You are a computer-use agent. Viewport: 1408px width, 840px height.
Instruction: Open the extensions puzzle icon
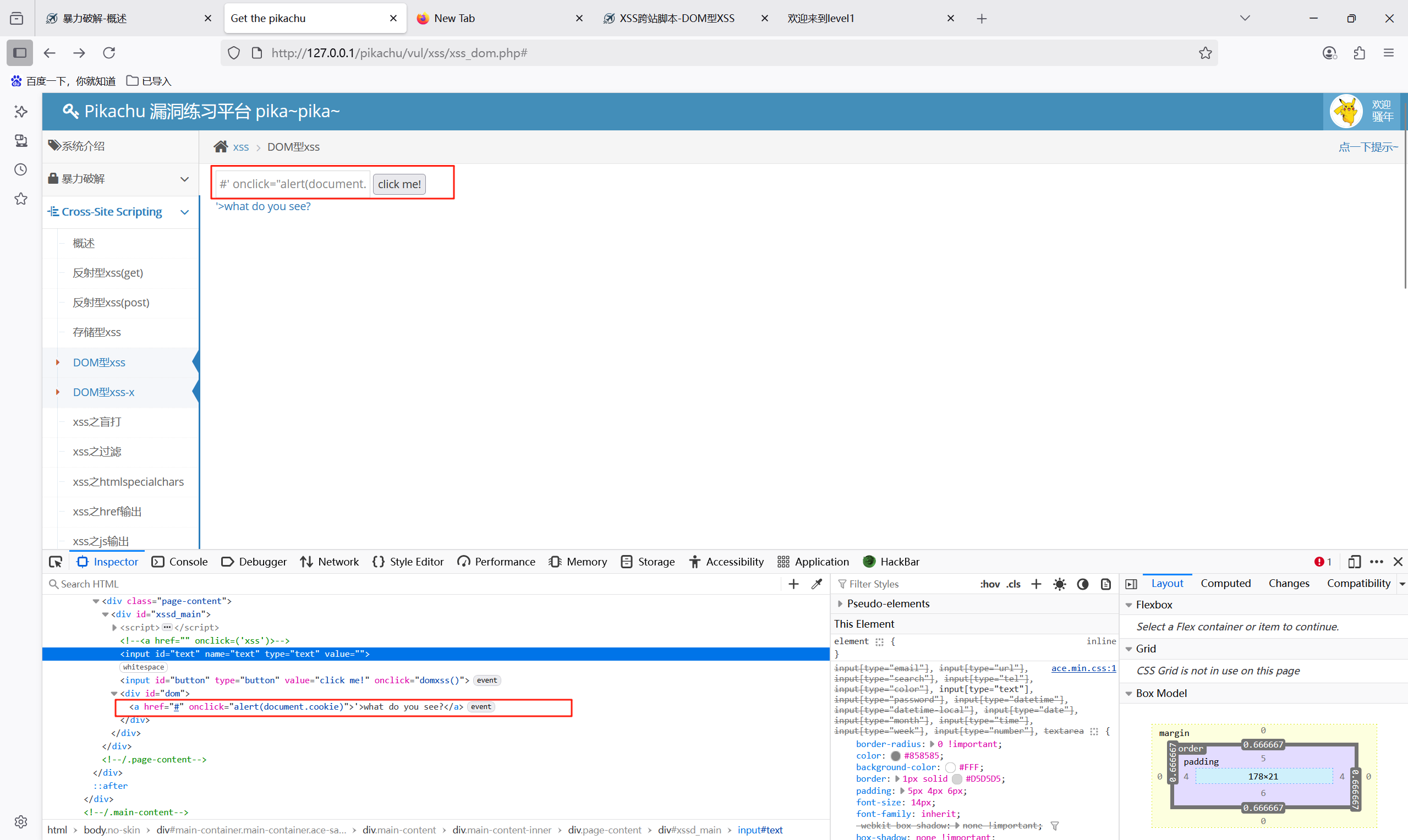click(1360, 53)
